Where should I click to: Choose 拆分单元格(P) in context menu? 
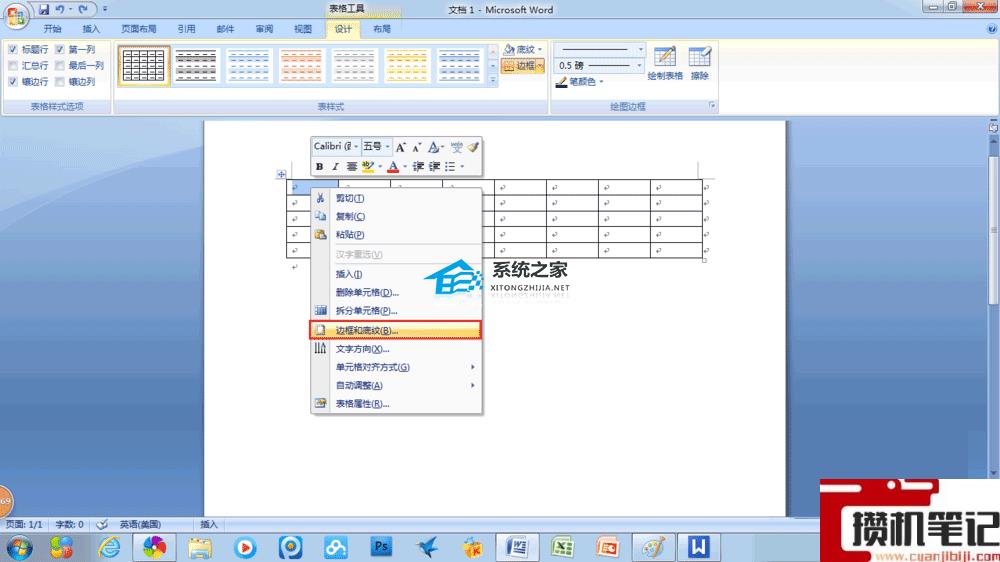tap(395, 311)
